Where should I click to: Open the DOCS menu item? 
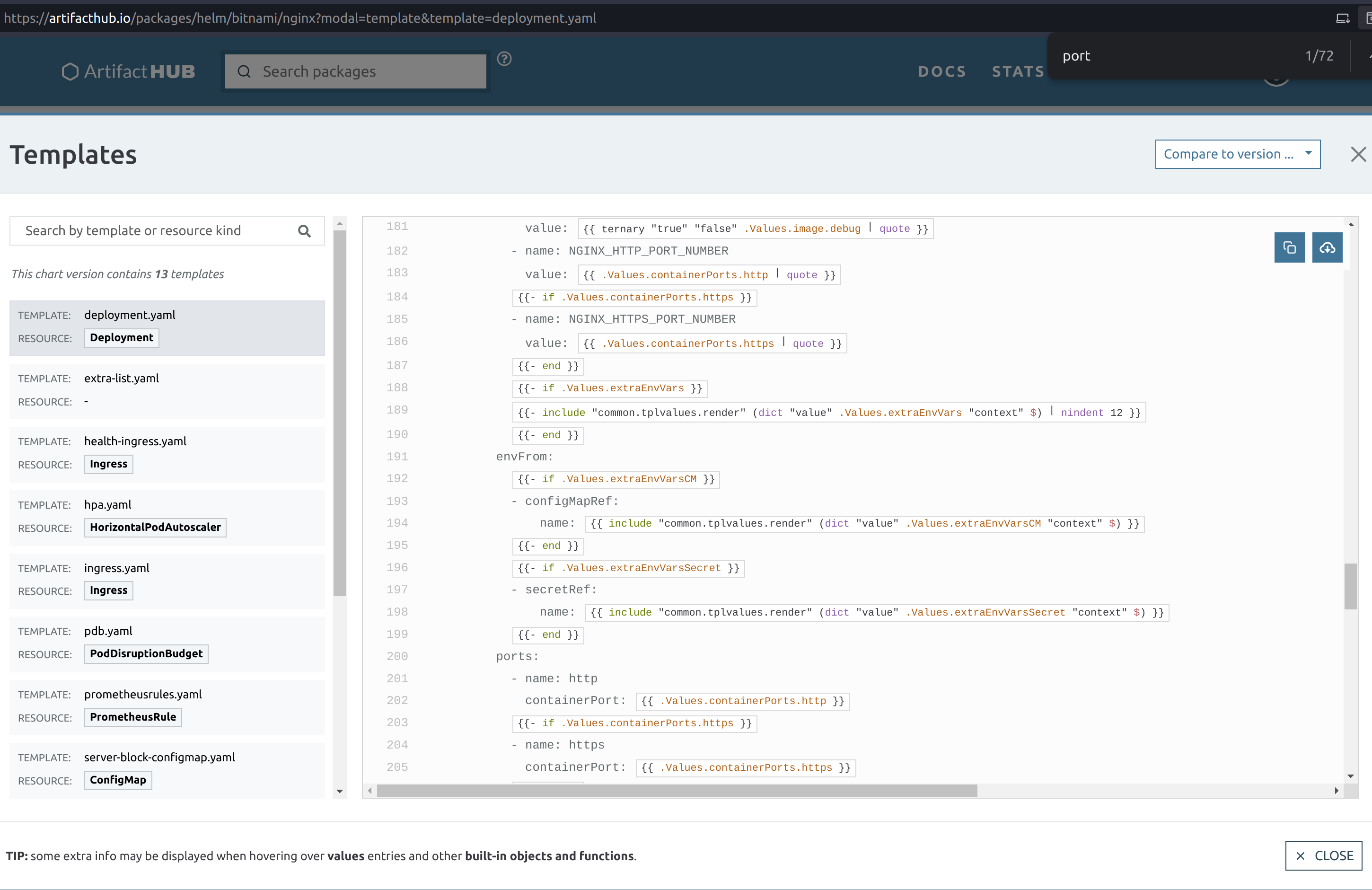pyautogui.click(x=941, y=71)
